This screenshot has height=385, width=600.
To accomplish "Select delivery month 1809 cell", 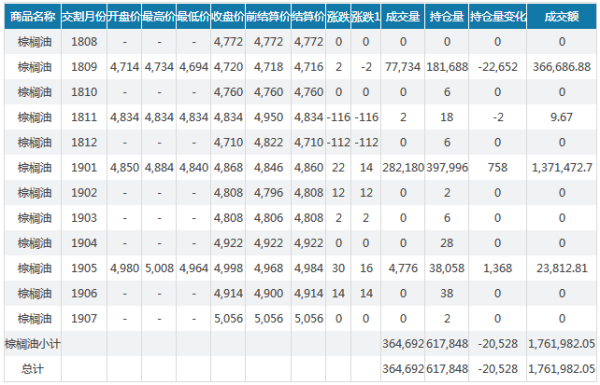I will tap(84, 67).
